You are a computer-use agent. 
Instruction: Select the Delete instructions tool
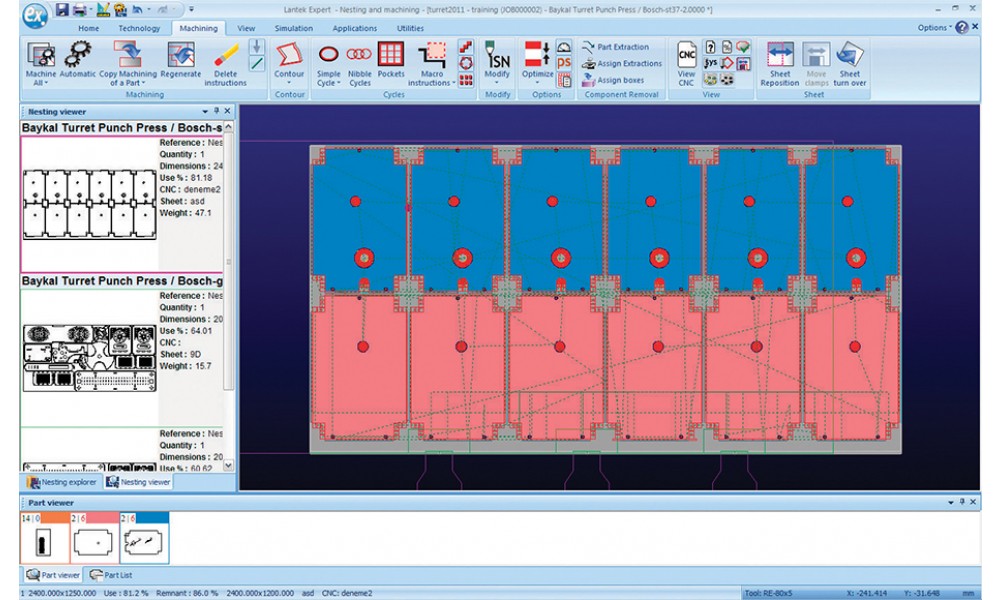[225, 64]
